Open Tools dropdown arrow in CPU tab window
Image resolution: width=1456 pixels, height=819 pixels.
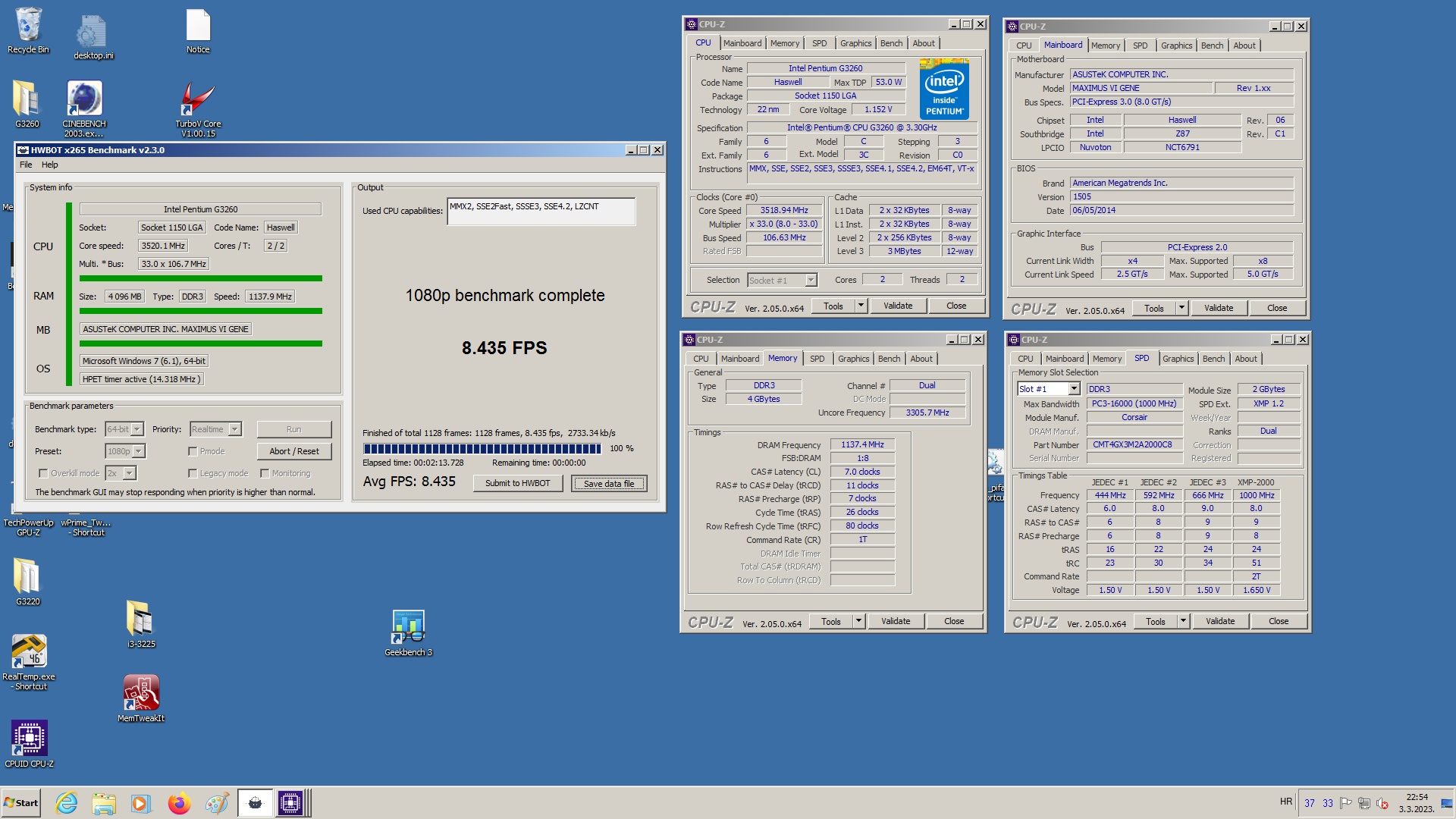(x=861, y=306)
